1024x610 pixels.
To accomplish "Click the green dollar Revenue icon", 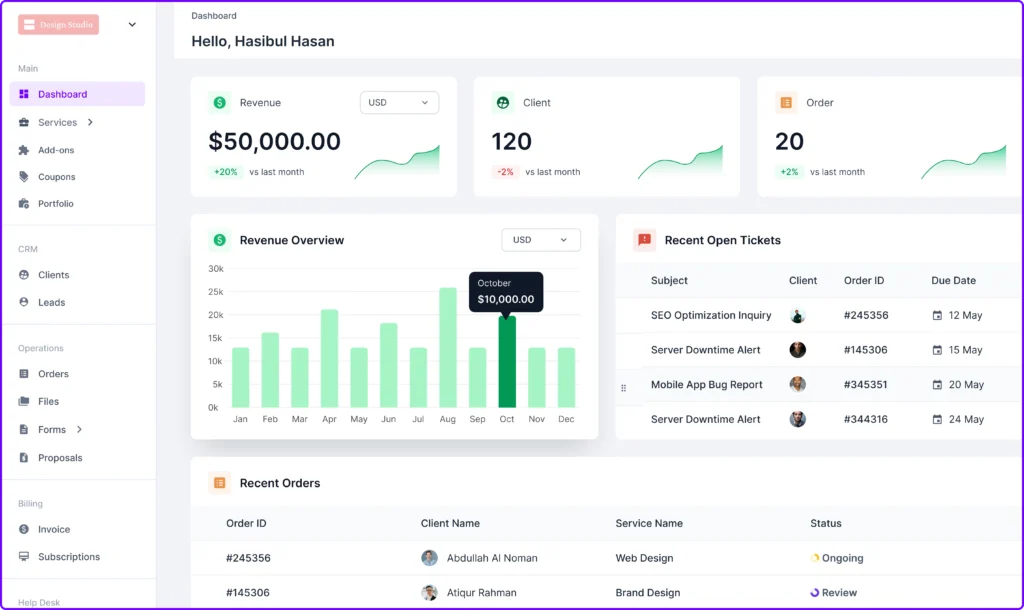I will point(219,102).
